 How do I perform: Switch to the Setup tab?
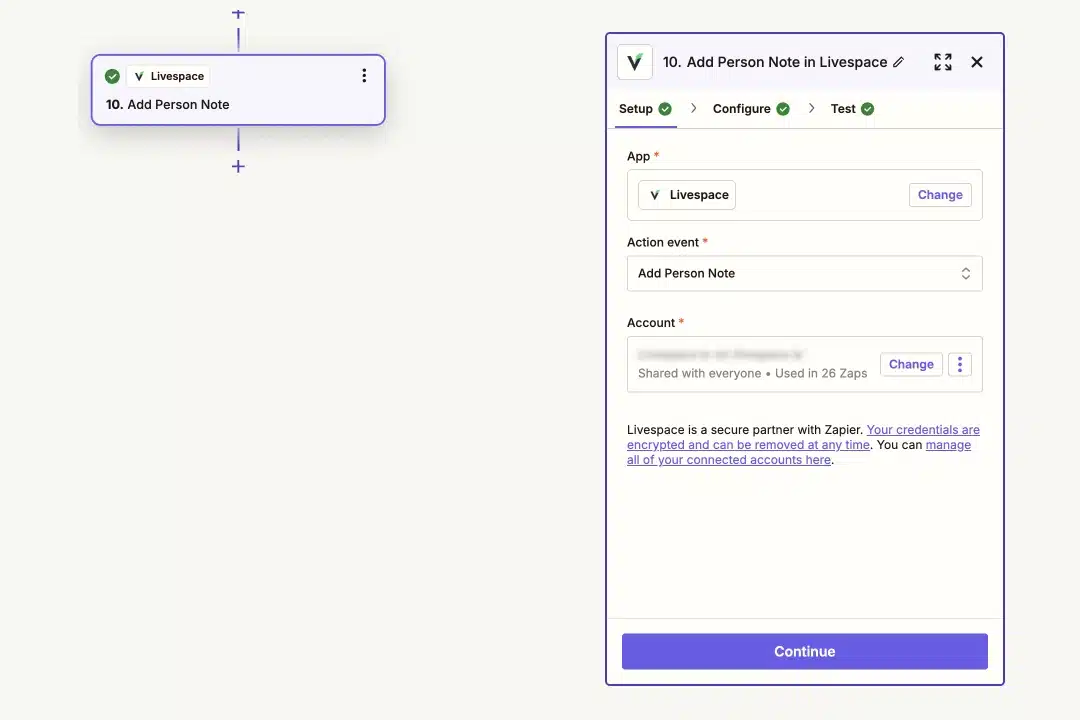pos(645,109)
